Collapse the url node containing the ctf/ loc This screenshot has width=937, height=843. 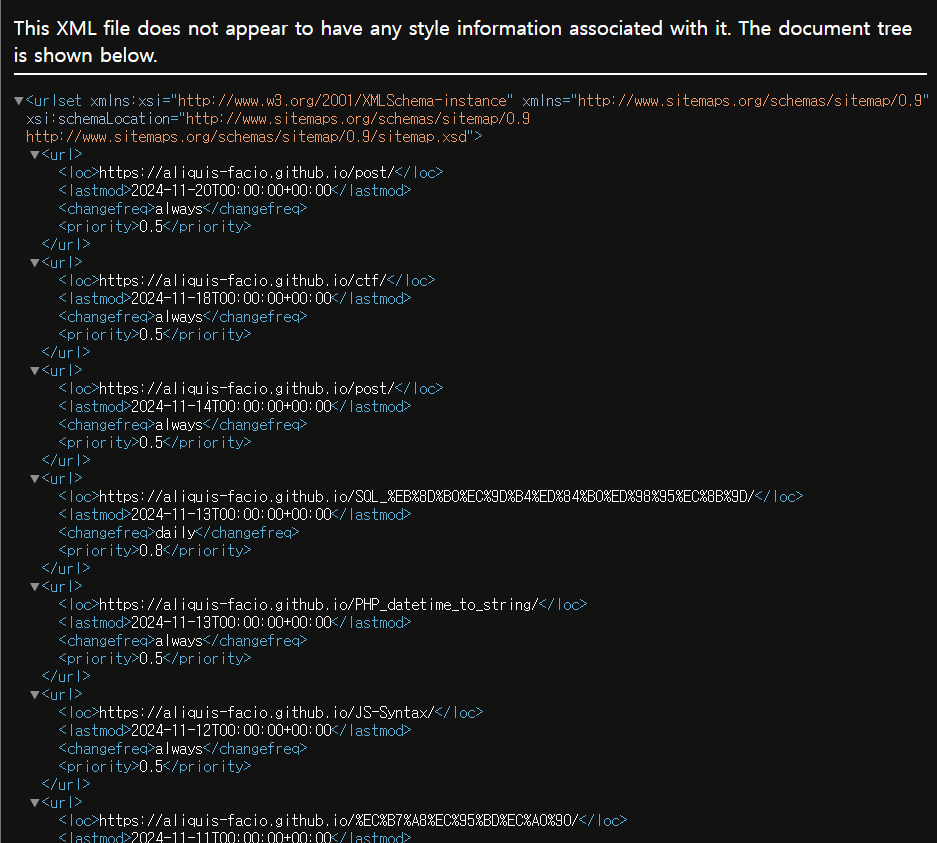(35, 263)
